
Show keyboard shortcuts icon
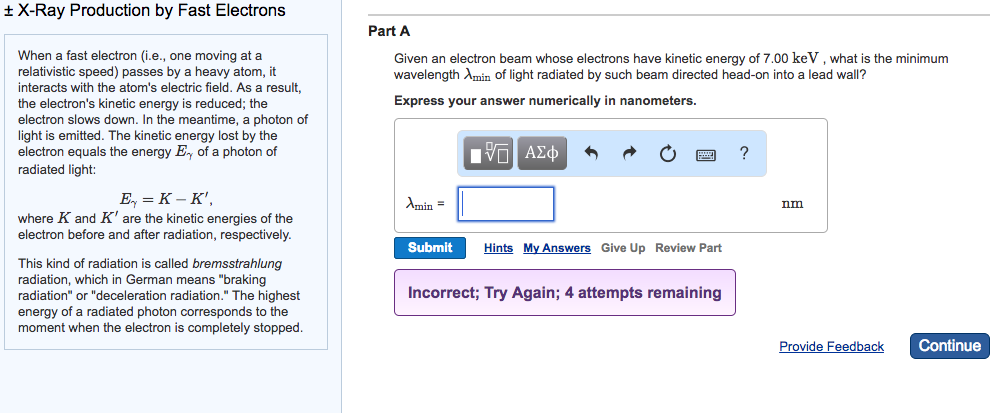[x=705, y=154]
